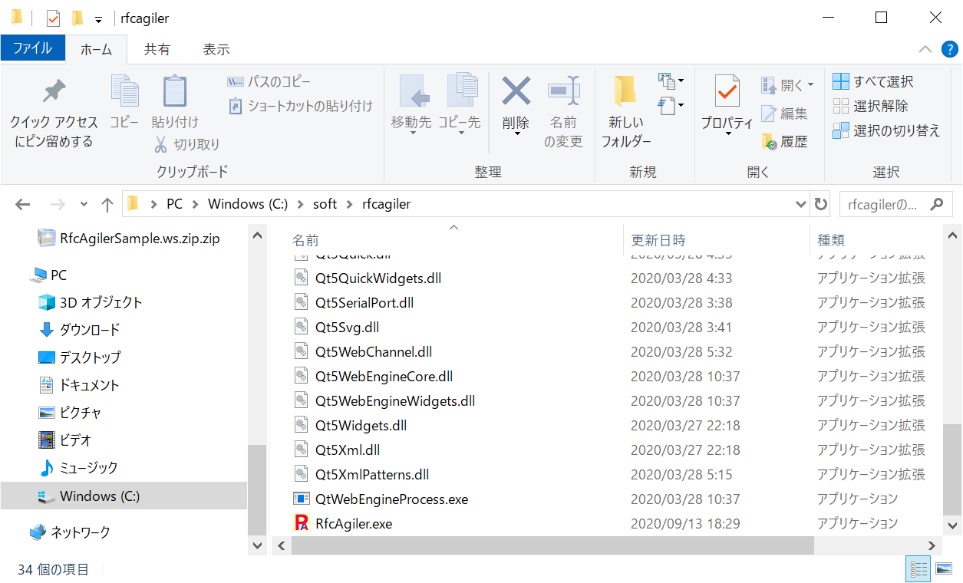963x583 pixels.
Task: Switch to details view layout icon
Action: [919, 569]
